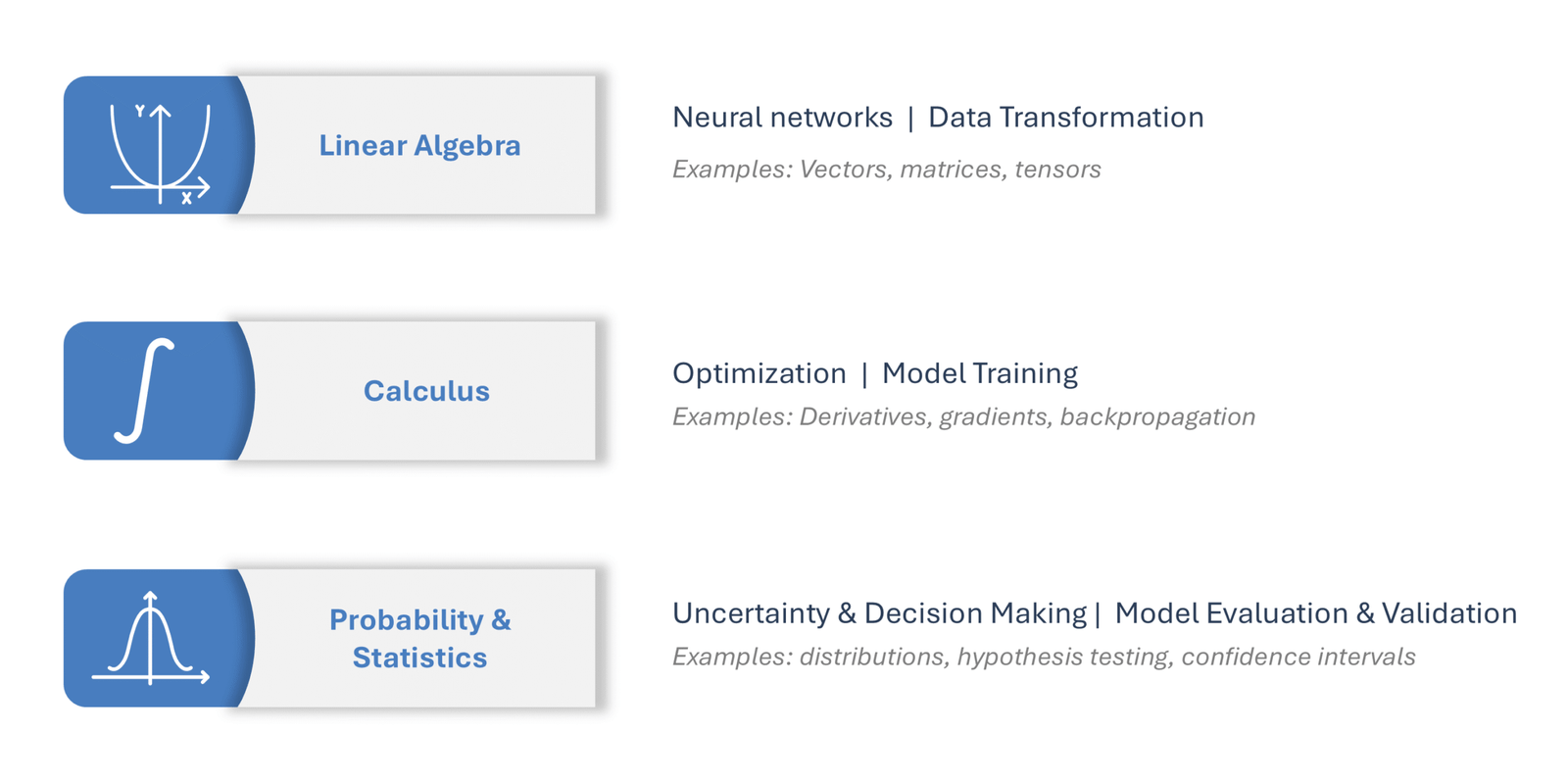Click the Model Training text
This screenshot has width=1568, height=780.
click(979, 373)
